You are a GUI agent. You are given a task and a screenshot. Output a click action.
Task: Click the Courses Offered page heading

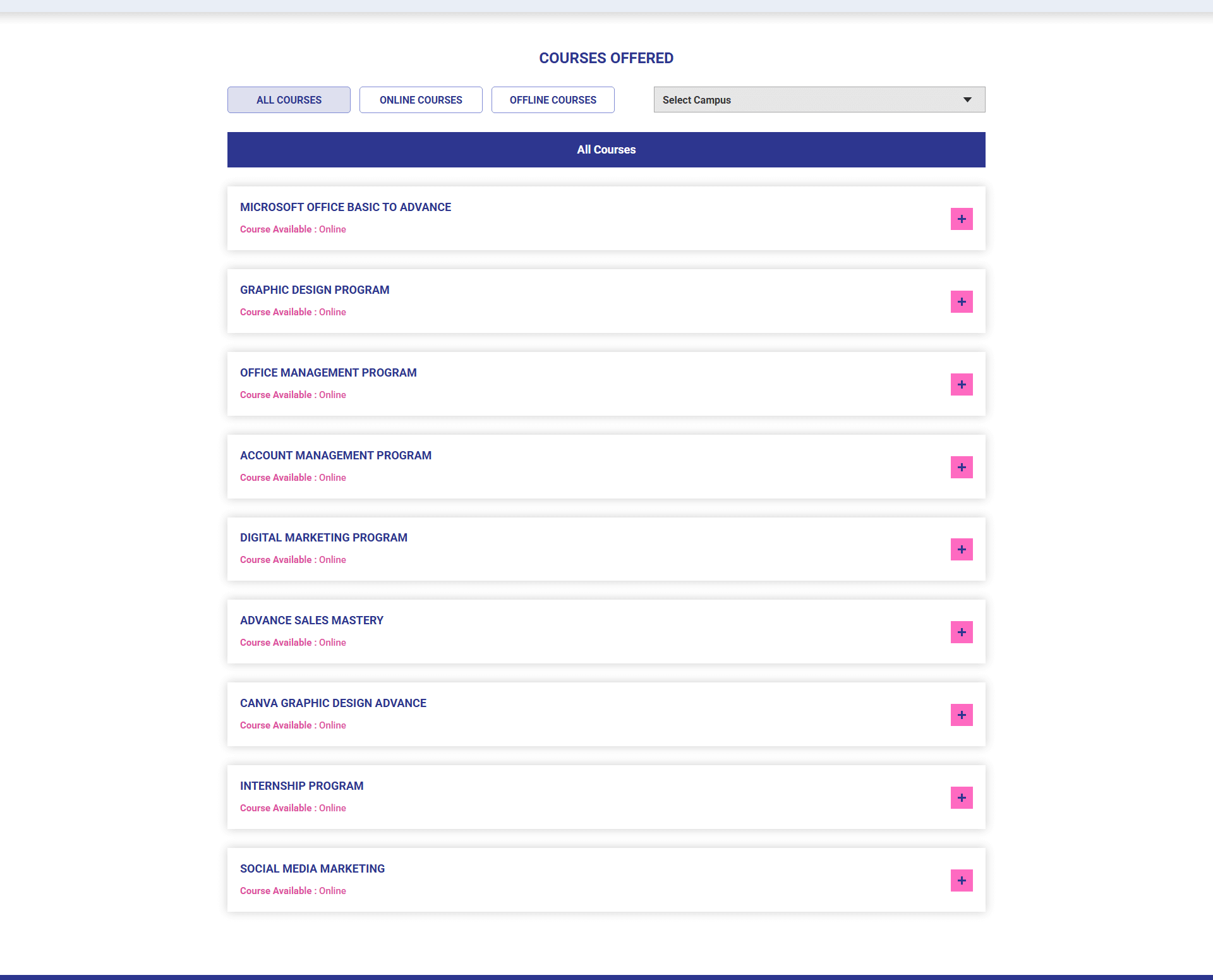(x=605, y=57)
